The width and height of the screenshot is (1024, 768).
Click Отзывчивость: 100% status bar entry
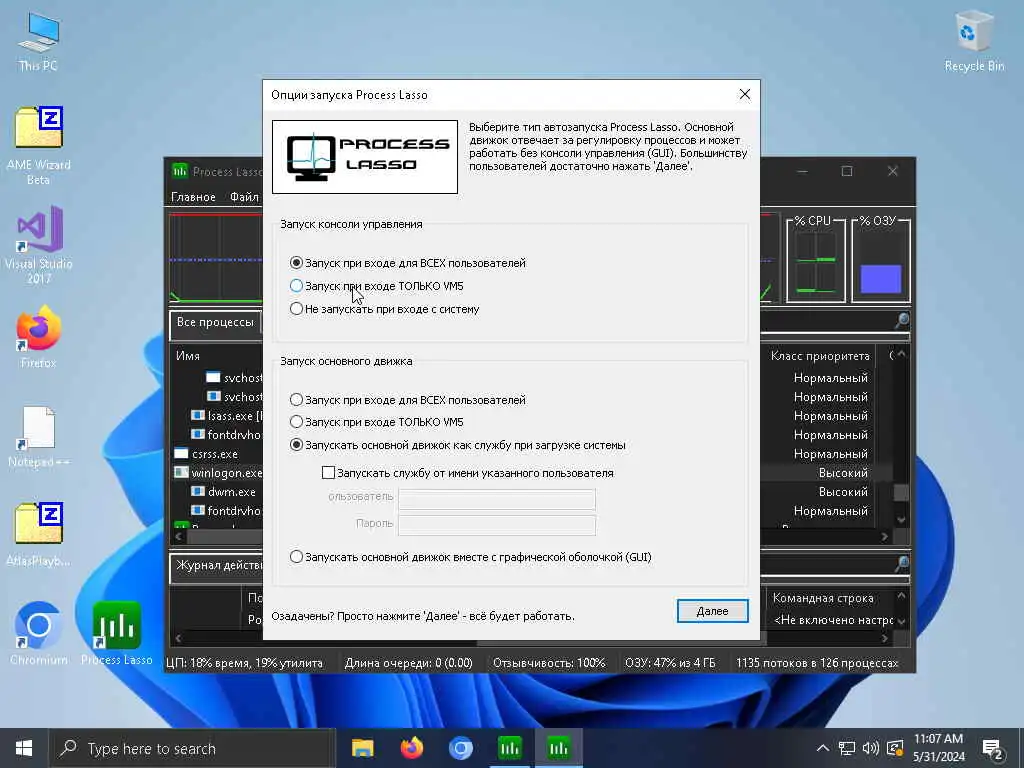[549, 663]
